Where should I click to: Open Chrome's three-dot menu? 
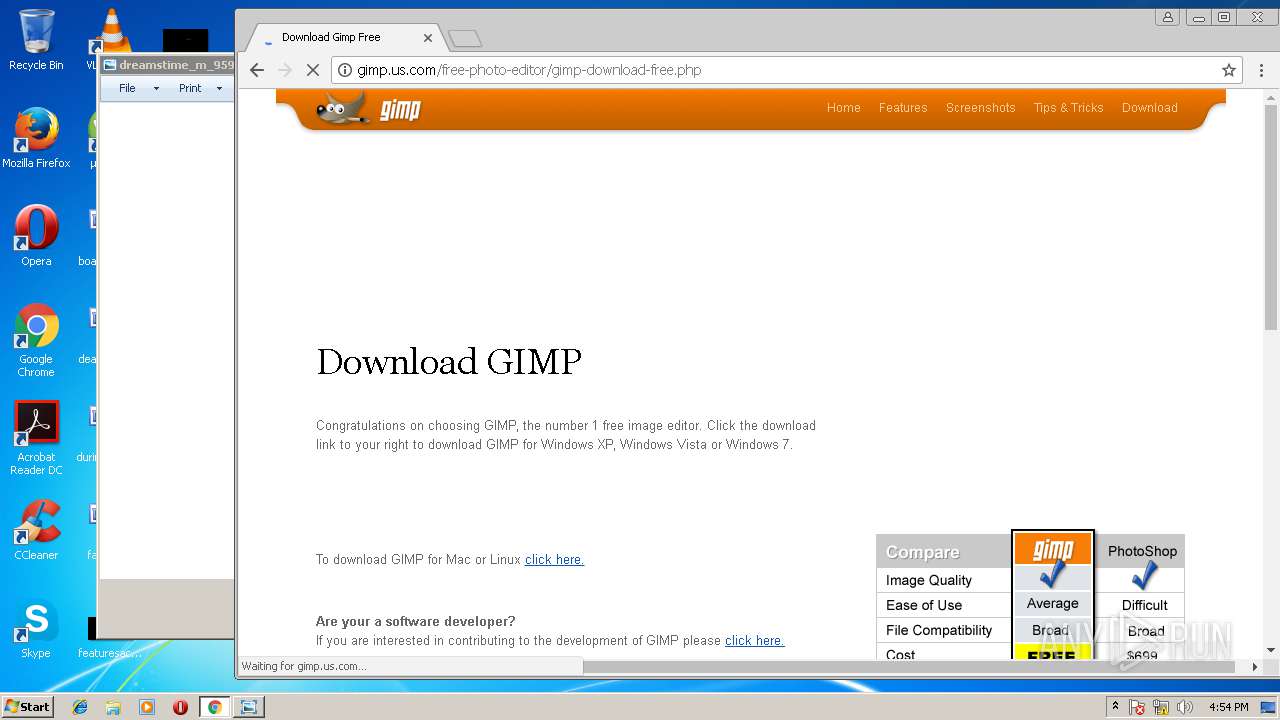click(x=1260, y=70)
